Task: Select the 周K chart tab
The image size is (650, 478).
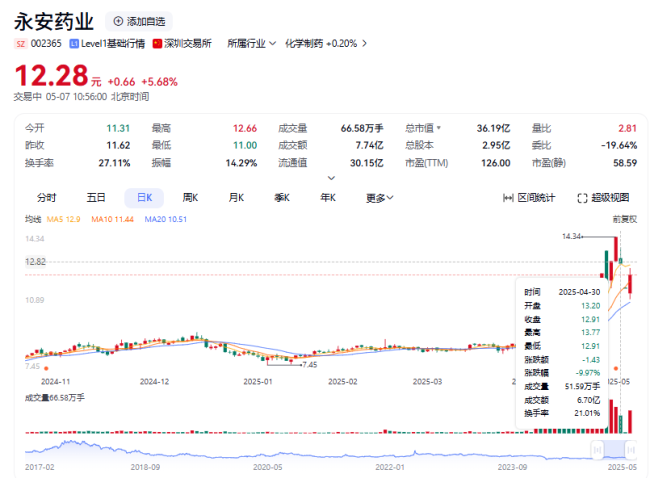Action: 190,198
